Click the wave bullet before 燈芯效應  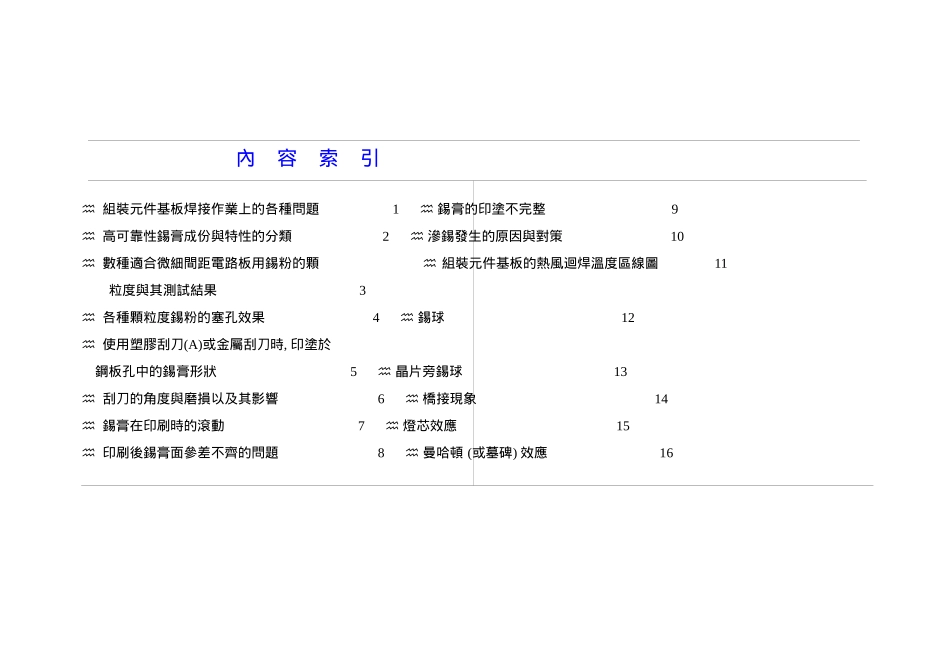pos(392,425)
